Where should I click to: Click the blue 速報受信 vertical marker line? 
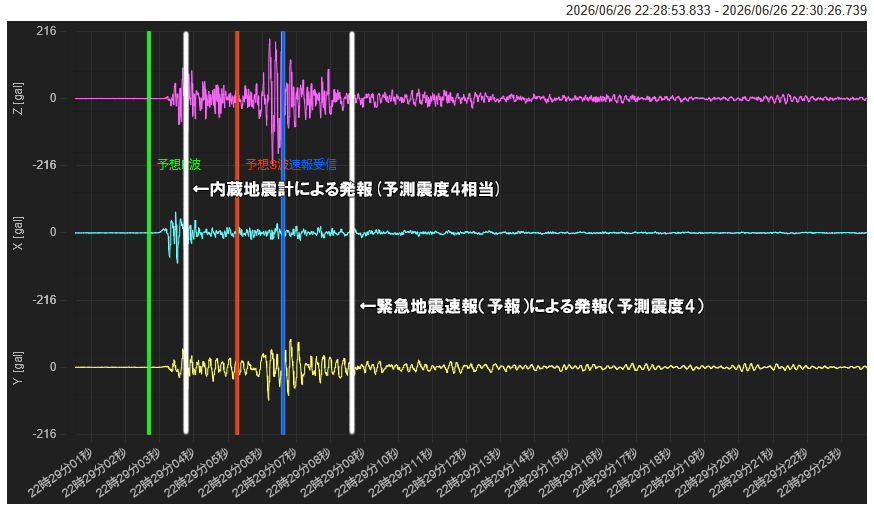283,232
